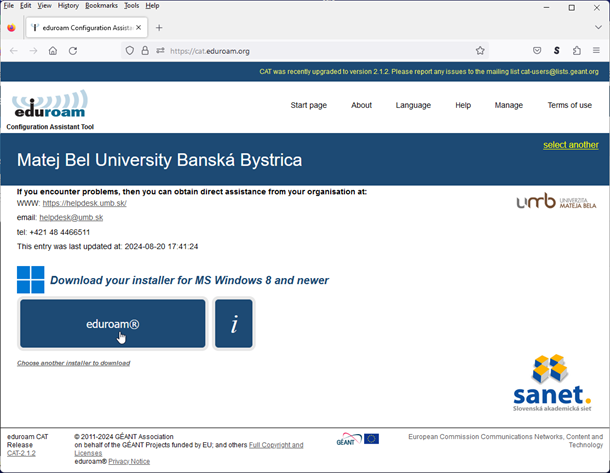Click the helpdesk@umb.sk email link
Image resolution: width=610 pixels, height=473 pixels.
71,217
